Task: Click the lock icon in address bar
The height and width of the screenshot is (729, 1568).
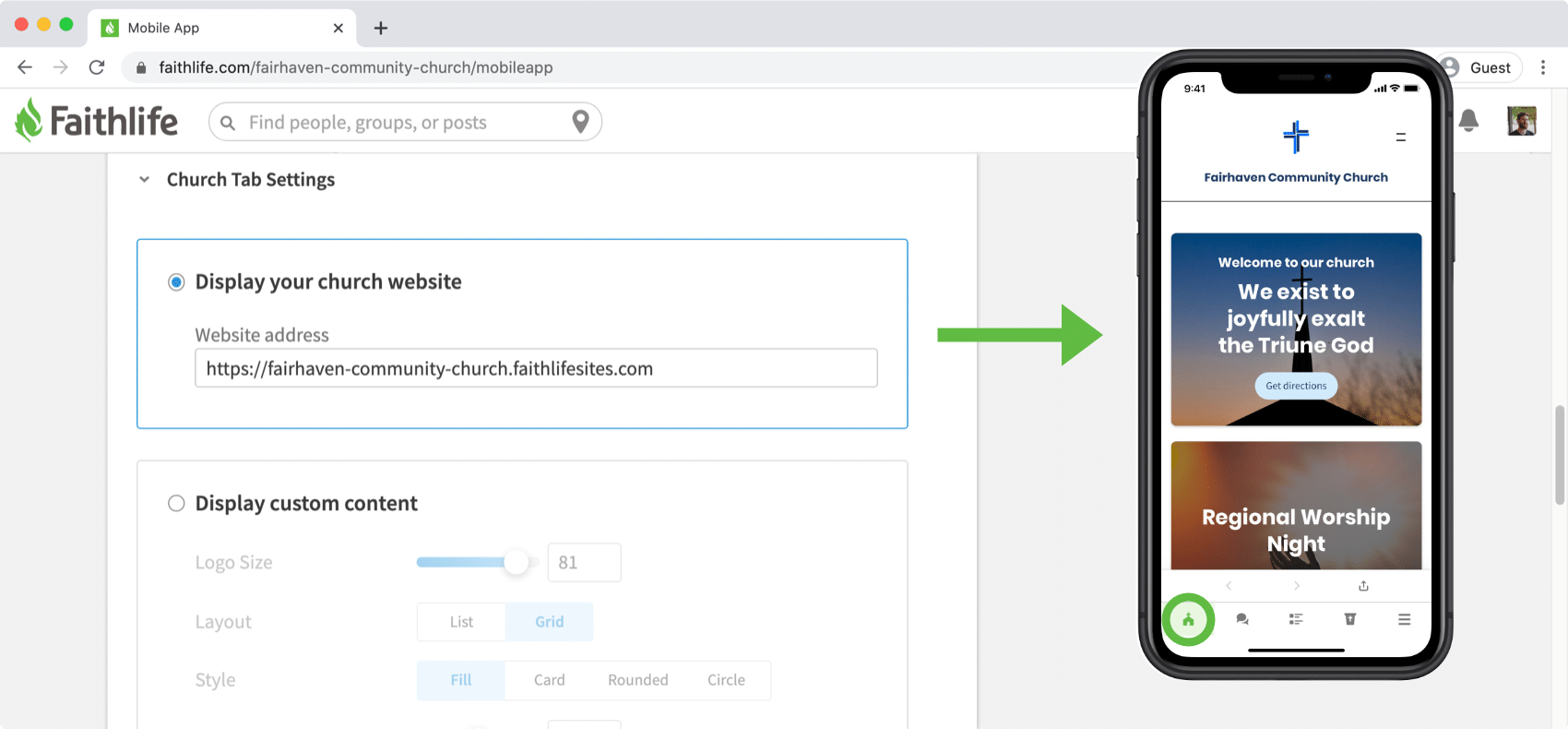Action: pos(141,67)
